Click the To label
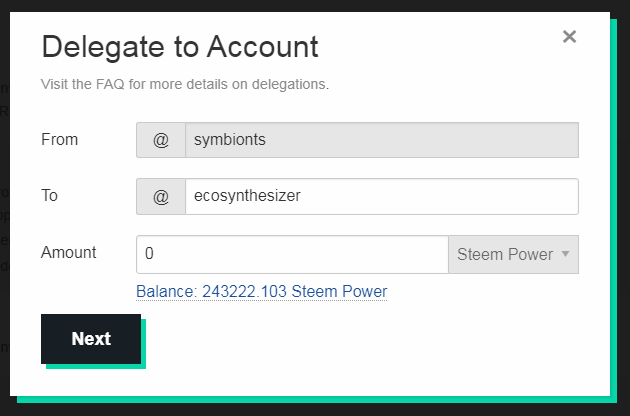Image resolution: width=630 pixels, height=416 pixels. tap(49, 196)
